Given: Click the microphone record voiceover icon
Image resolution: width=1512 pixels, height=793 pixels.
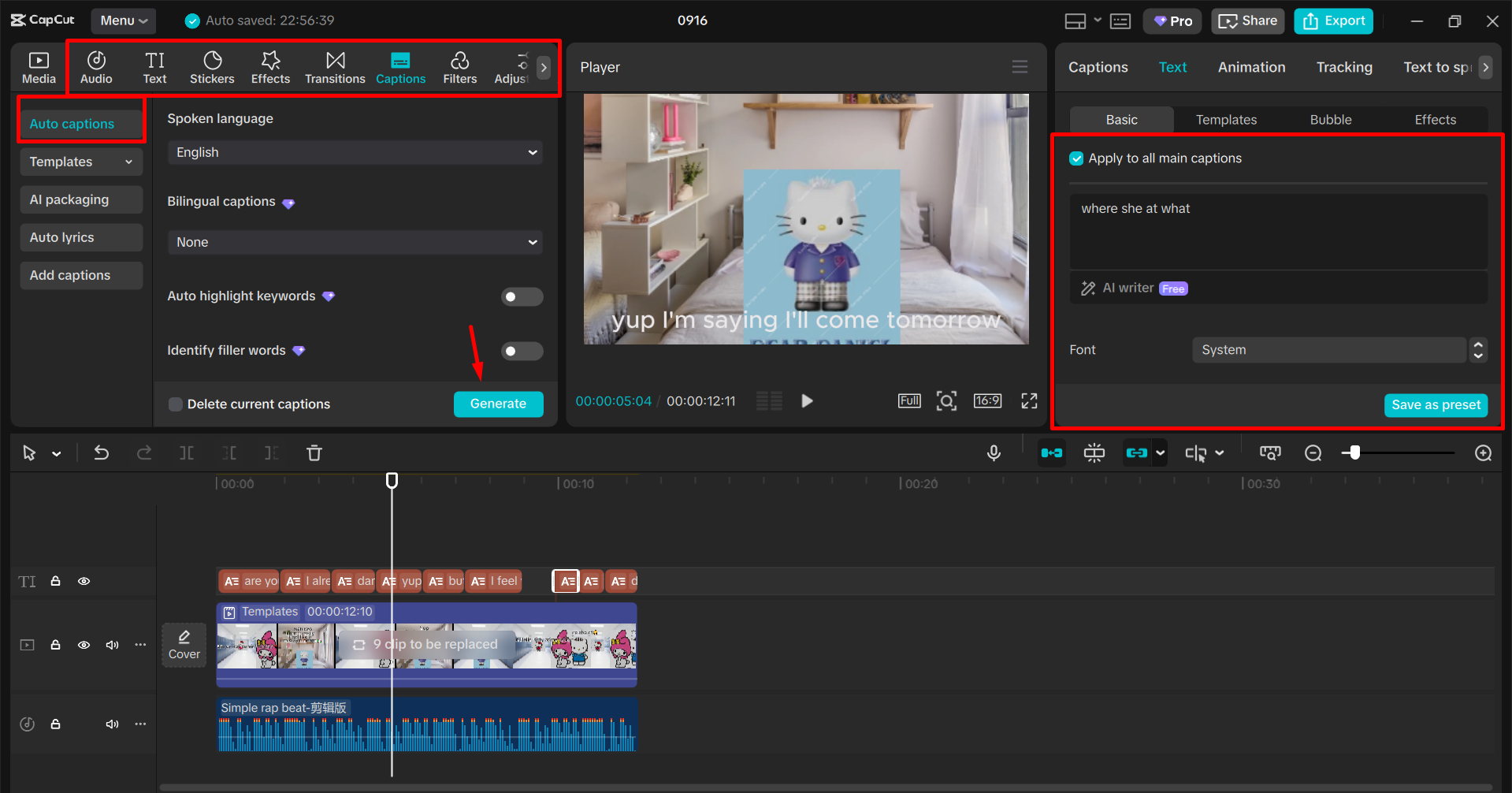Looking at the screenshot, I should point(994,452).
